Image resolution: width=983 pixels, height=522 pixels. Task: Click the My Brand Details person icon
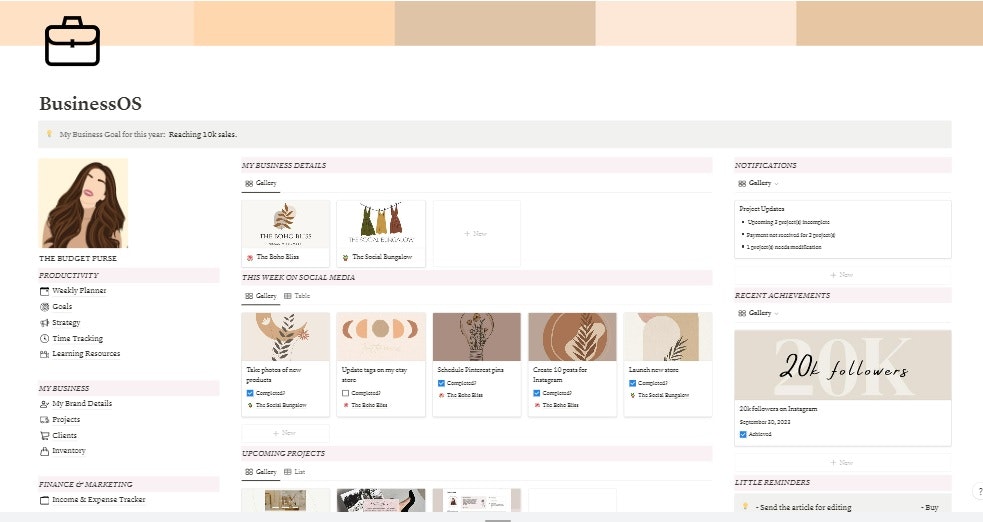[45, 404]
